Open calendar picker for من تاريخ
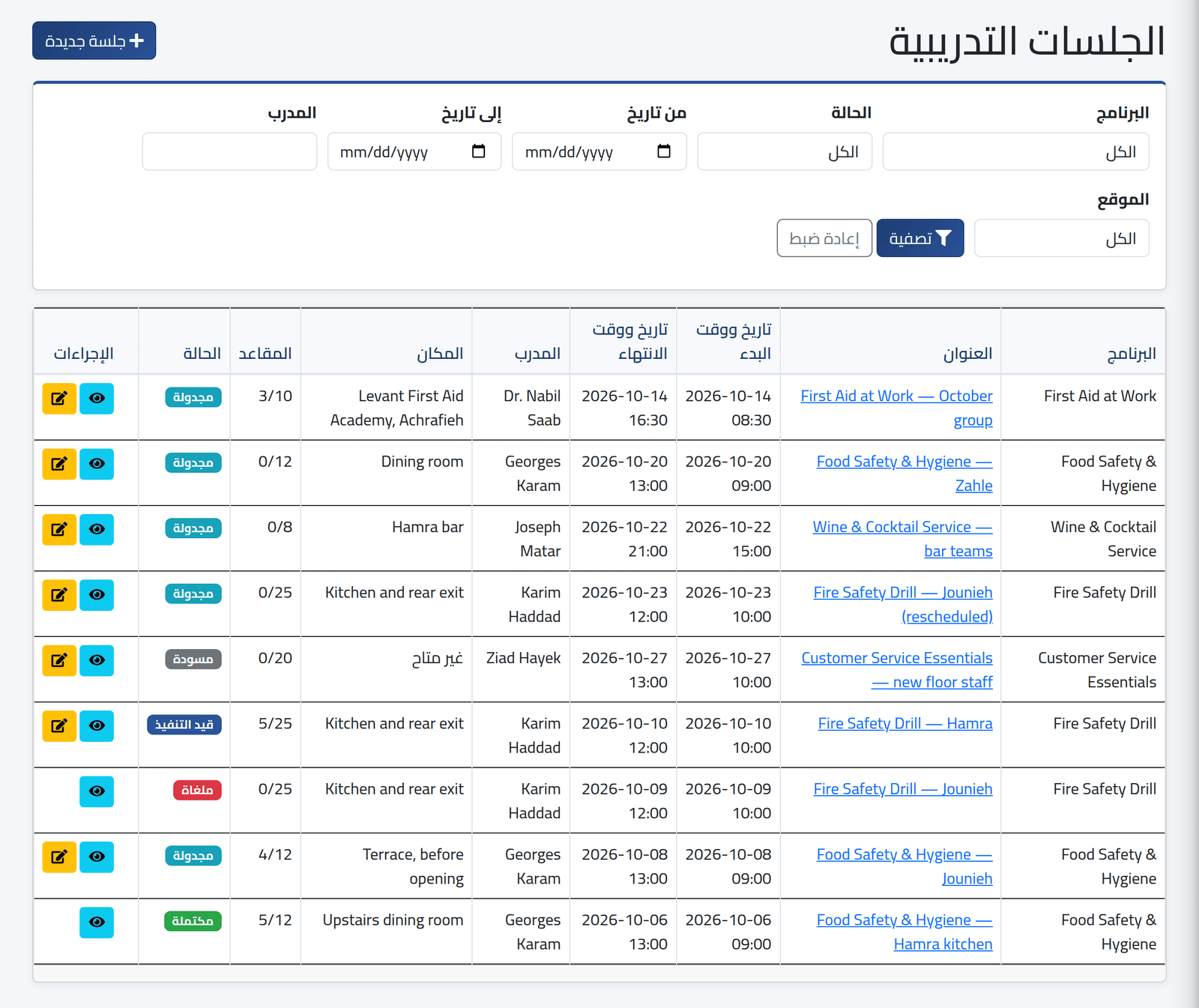This screenshot has height=1008, width=1199. tap(664, 151)
